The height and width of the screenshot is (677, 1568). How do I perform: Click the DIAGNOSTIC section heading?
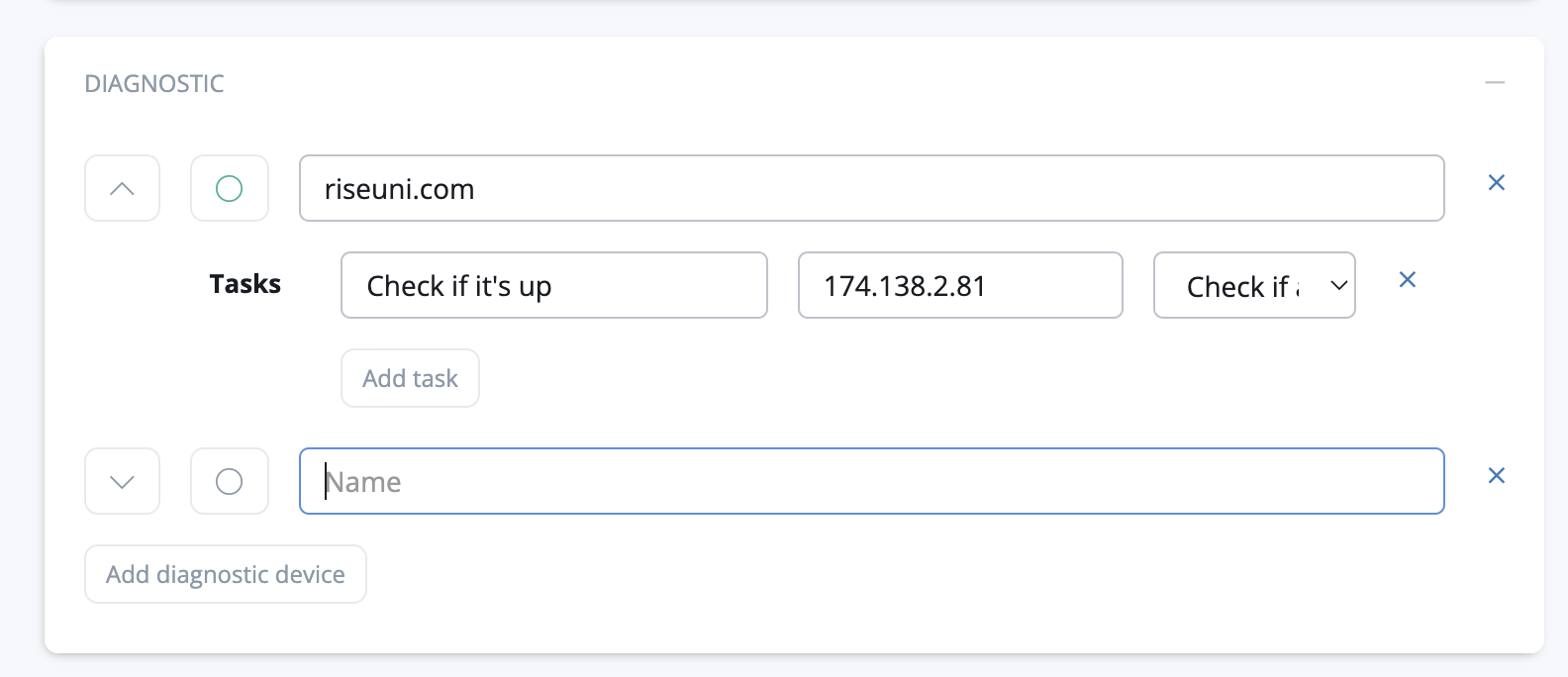click(154, 84)
